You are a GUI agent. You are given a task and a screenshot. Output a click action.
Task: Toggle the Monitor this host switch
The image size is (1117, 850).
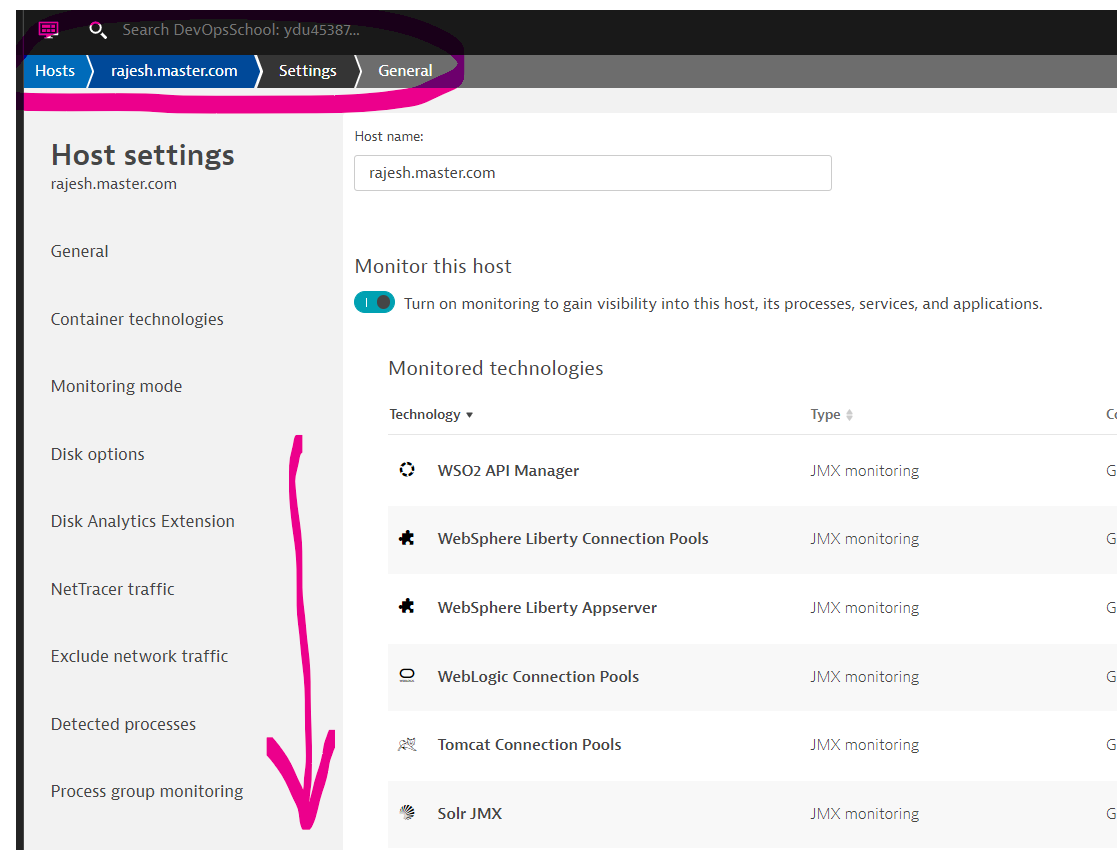coord(375,303)
